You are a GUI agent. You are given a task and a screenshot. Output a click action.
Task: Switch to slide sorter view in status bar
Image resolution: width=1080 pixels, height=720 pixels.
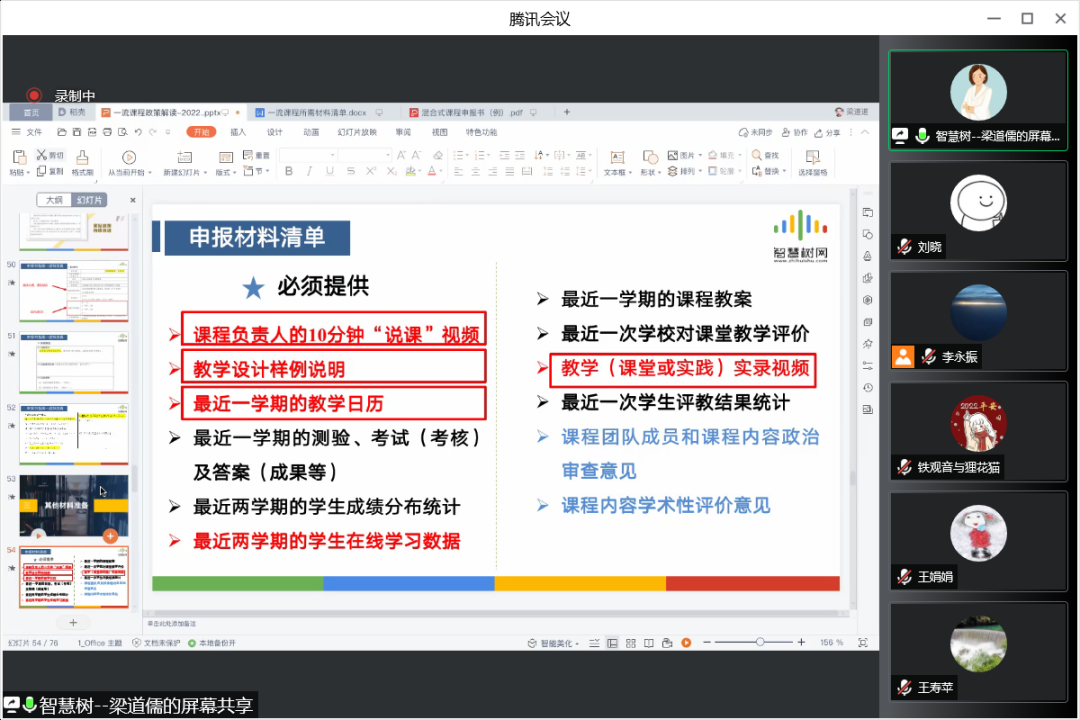coord(630,642)
